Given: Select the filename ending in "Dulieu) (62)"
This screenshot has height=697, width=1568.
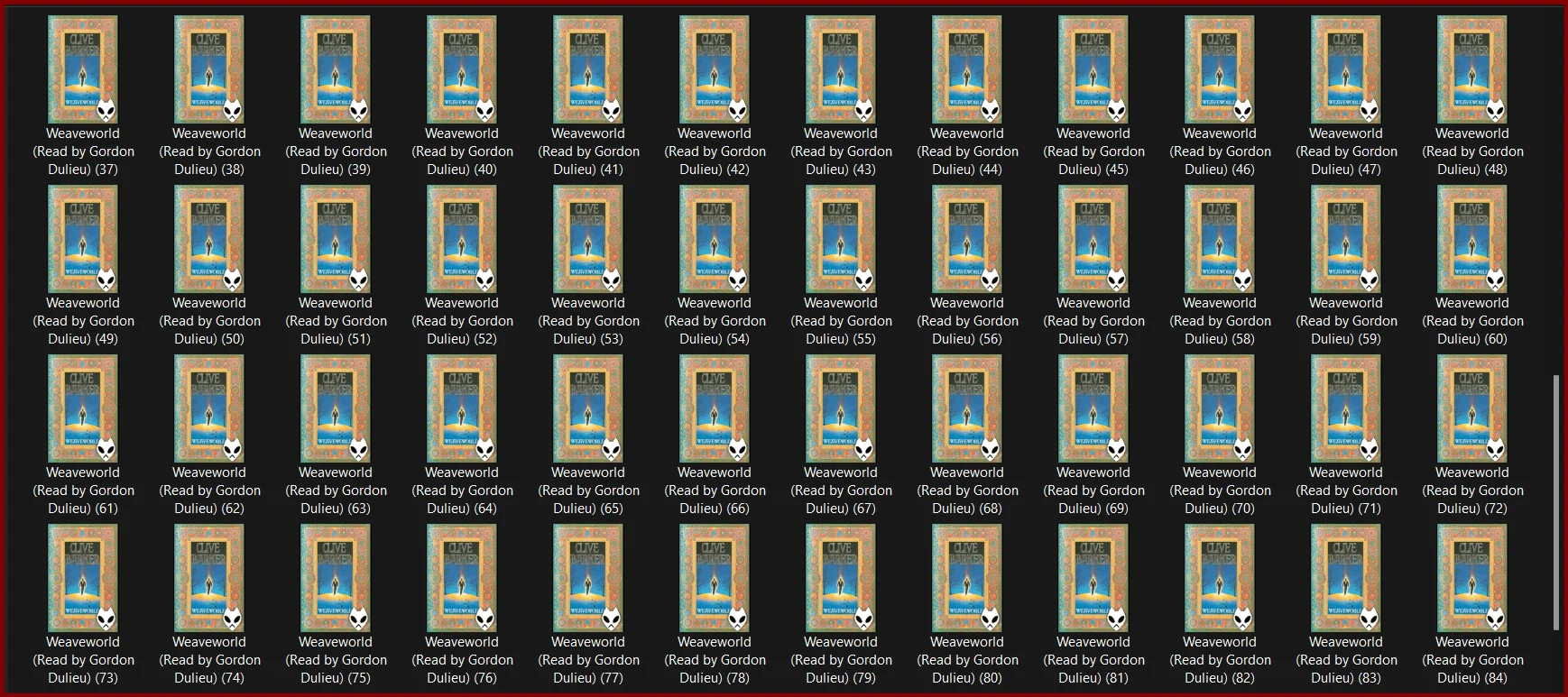Looking at the screenshot, I should pyautogui.click(x=209, y=491).
